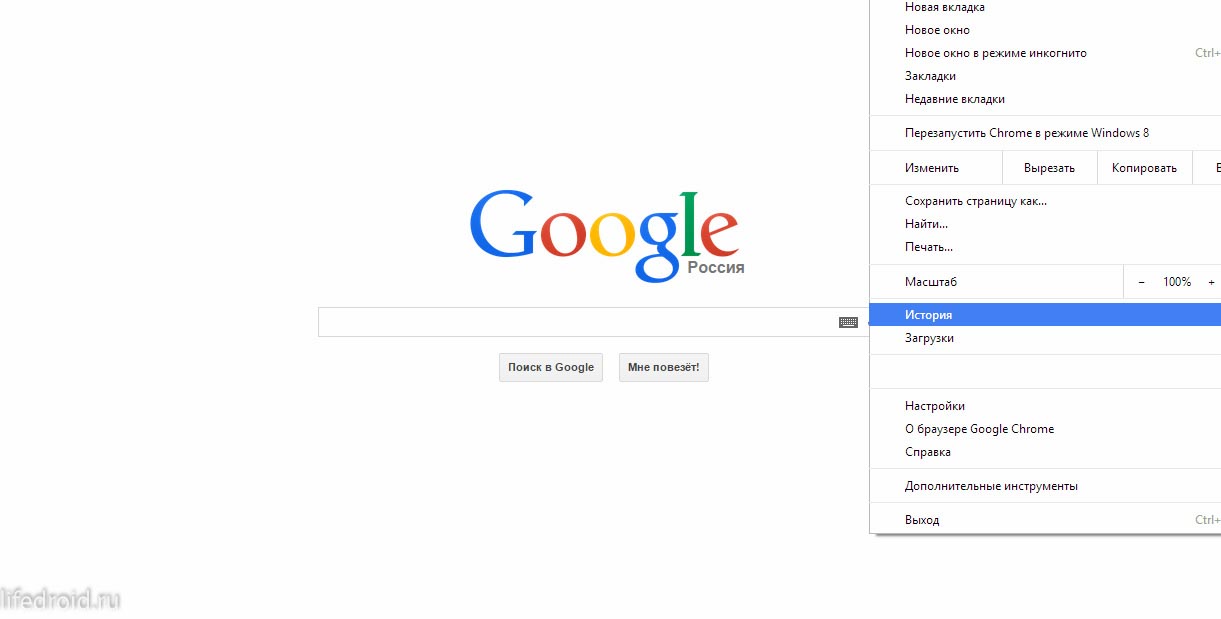Expand the Закладки submenu
Viewport: 1221px width, 619px height.
[x=1046, y=76]
